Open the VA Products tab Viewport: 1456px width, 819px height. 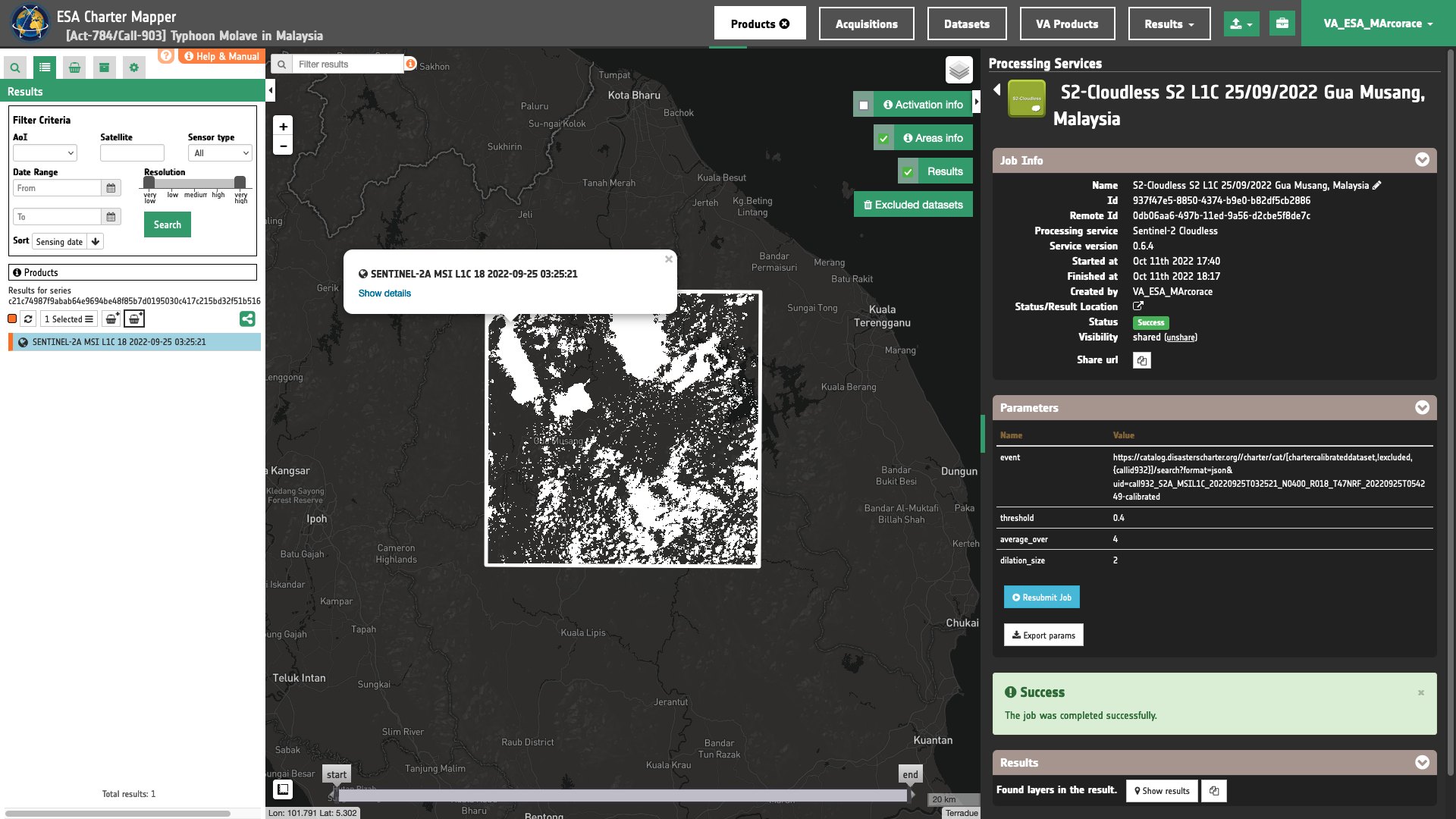(1067, 24)
